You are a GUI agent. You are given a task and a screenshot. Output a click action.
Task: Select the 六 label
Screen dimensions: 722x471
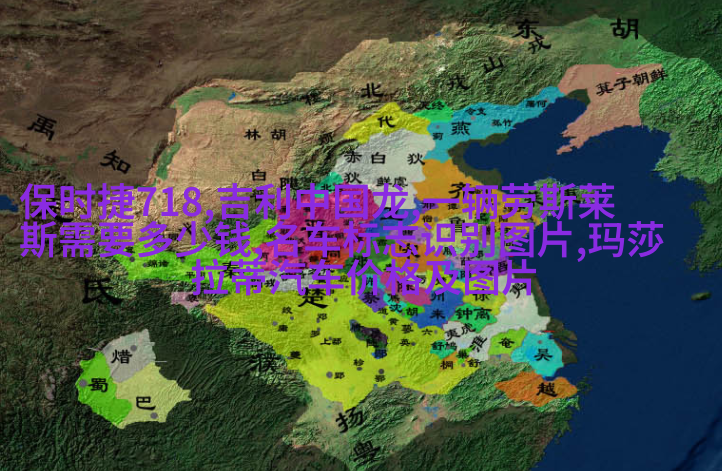(x=427, y=331)
